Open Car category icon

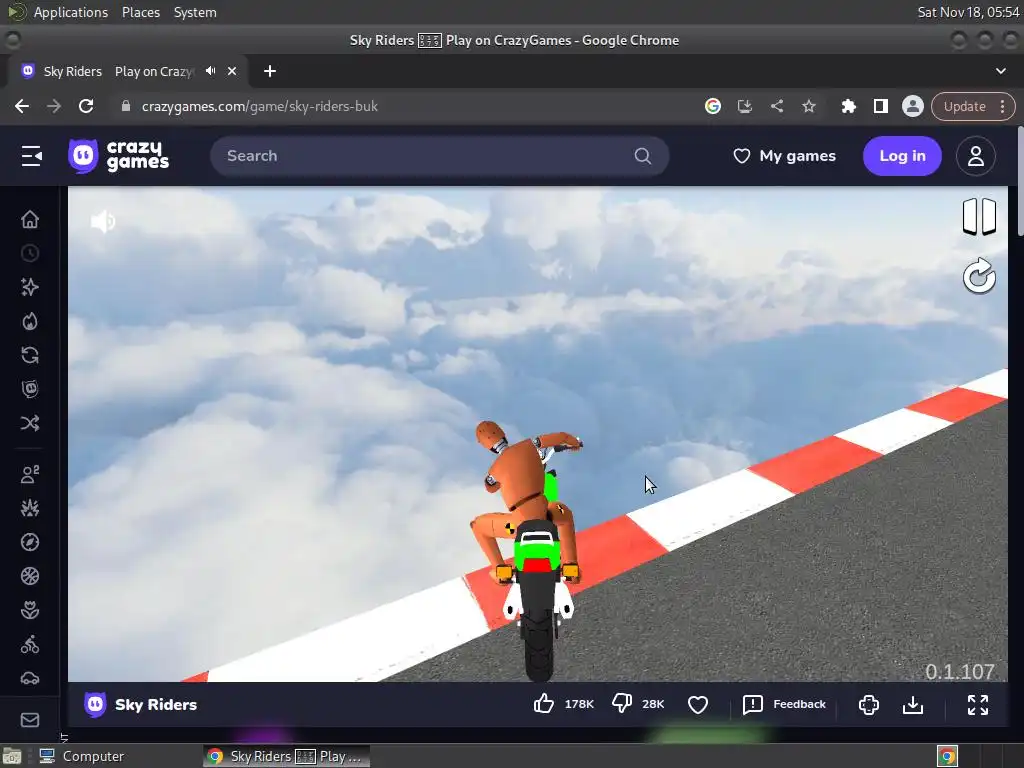pyautogui.click(x=30, y=679)
